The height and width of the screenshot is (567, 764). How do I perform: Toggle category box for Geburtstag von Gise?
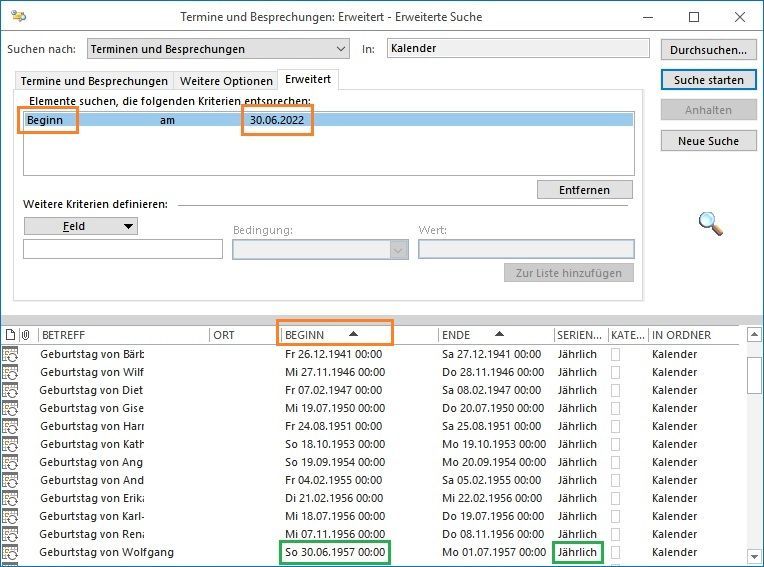[x=615, y=408]
